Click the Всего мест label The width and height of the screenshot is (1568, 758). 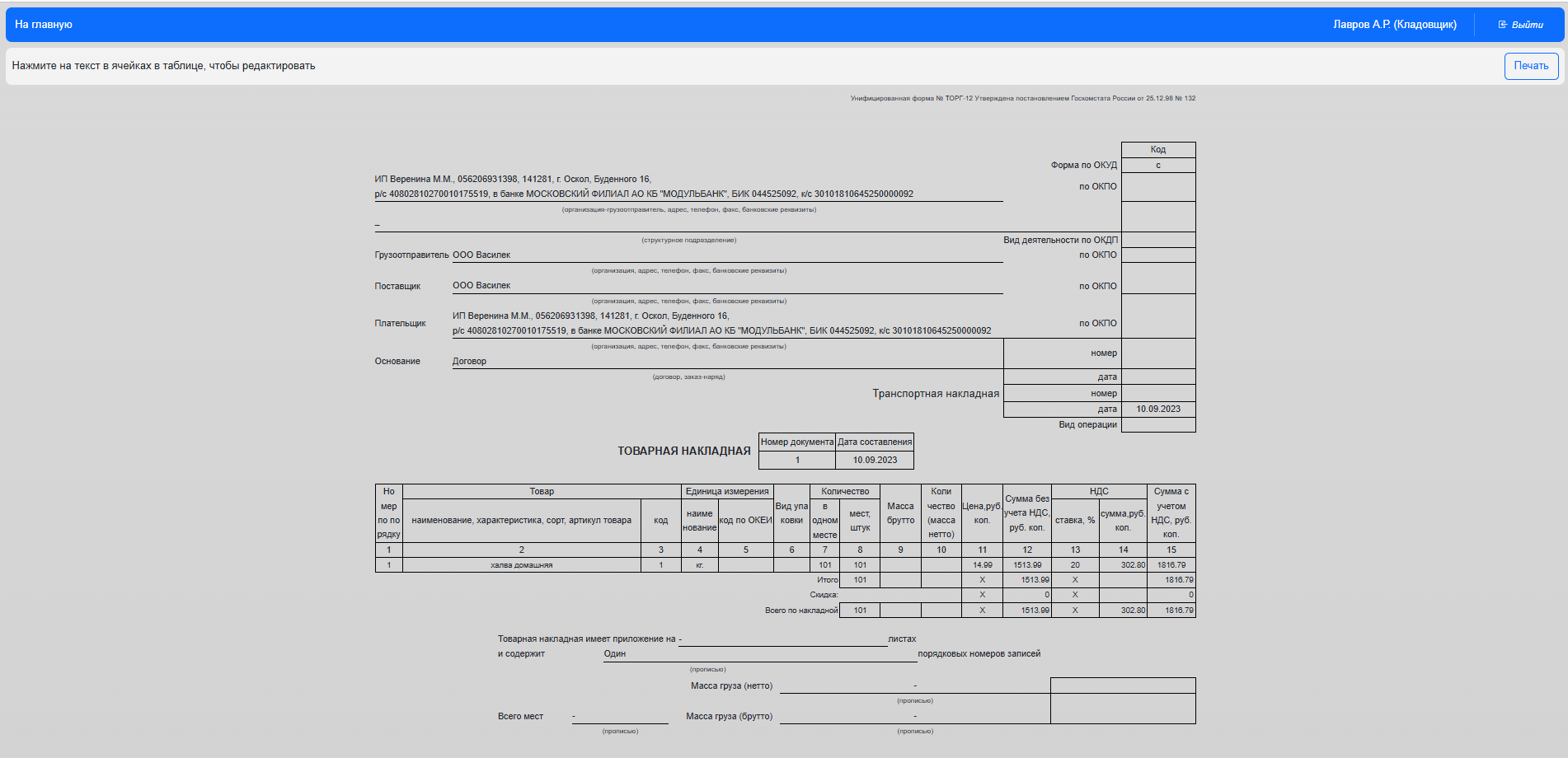pyautogui.click(x=520, y=717)
